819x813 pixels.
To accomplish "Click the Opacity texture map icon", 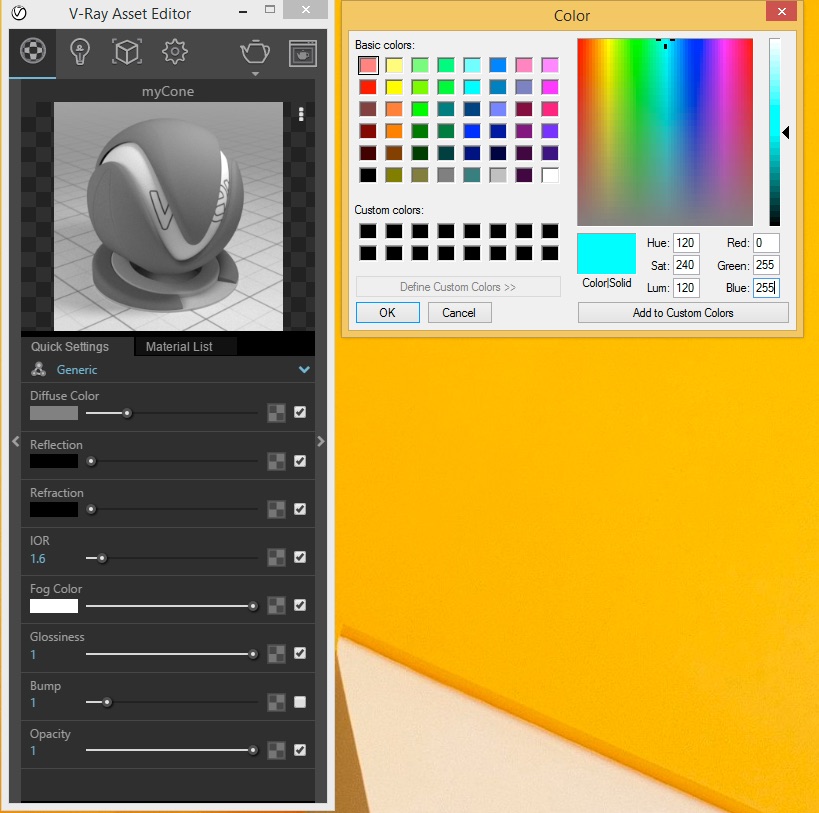I will pyautogui.click(x=276, y=750).
